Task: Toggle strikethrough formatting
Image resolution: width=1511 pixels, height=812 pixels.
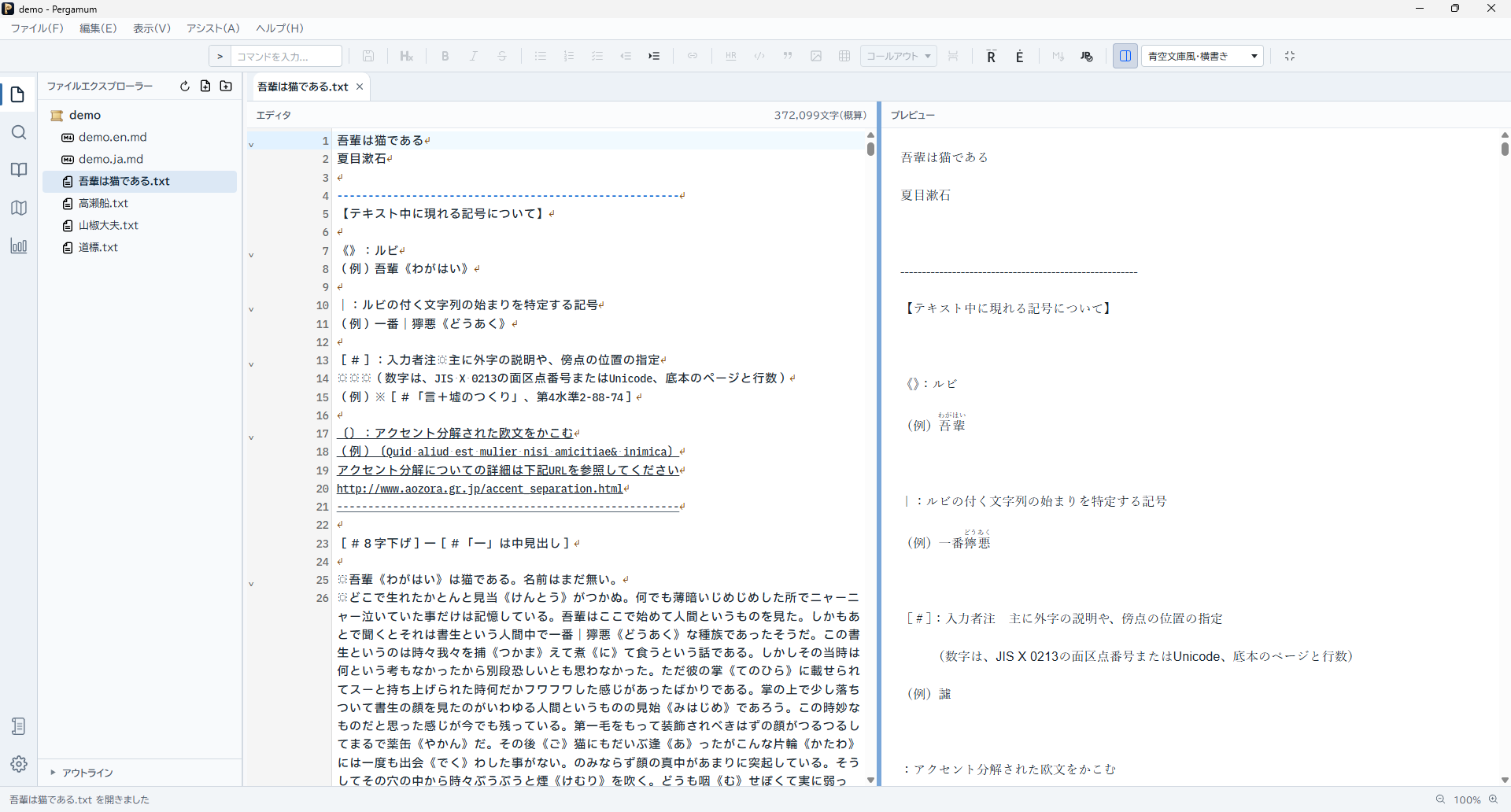Action: point(502,56)
